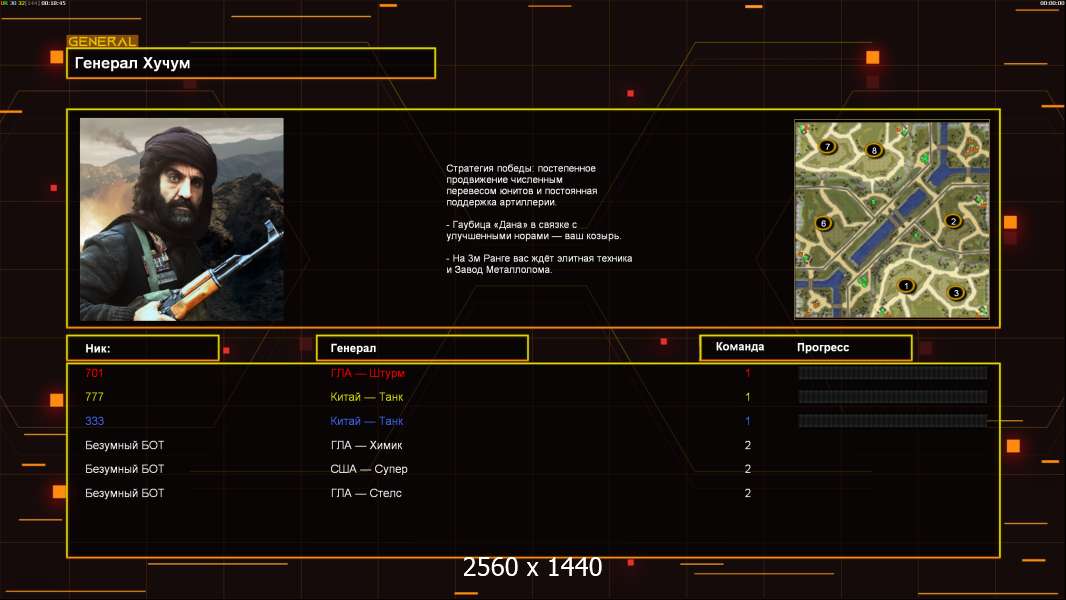Select start position 1 on the minimap
1066x600 pixels.
click(x=906, y=285)
